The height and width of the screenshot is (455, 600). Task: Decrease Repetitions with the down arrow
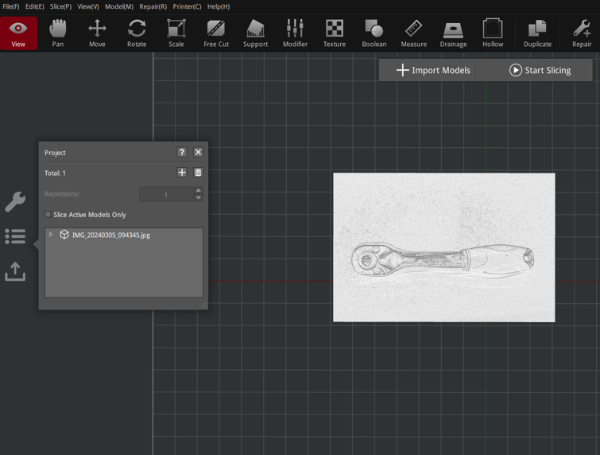tap(198, 197)
